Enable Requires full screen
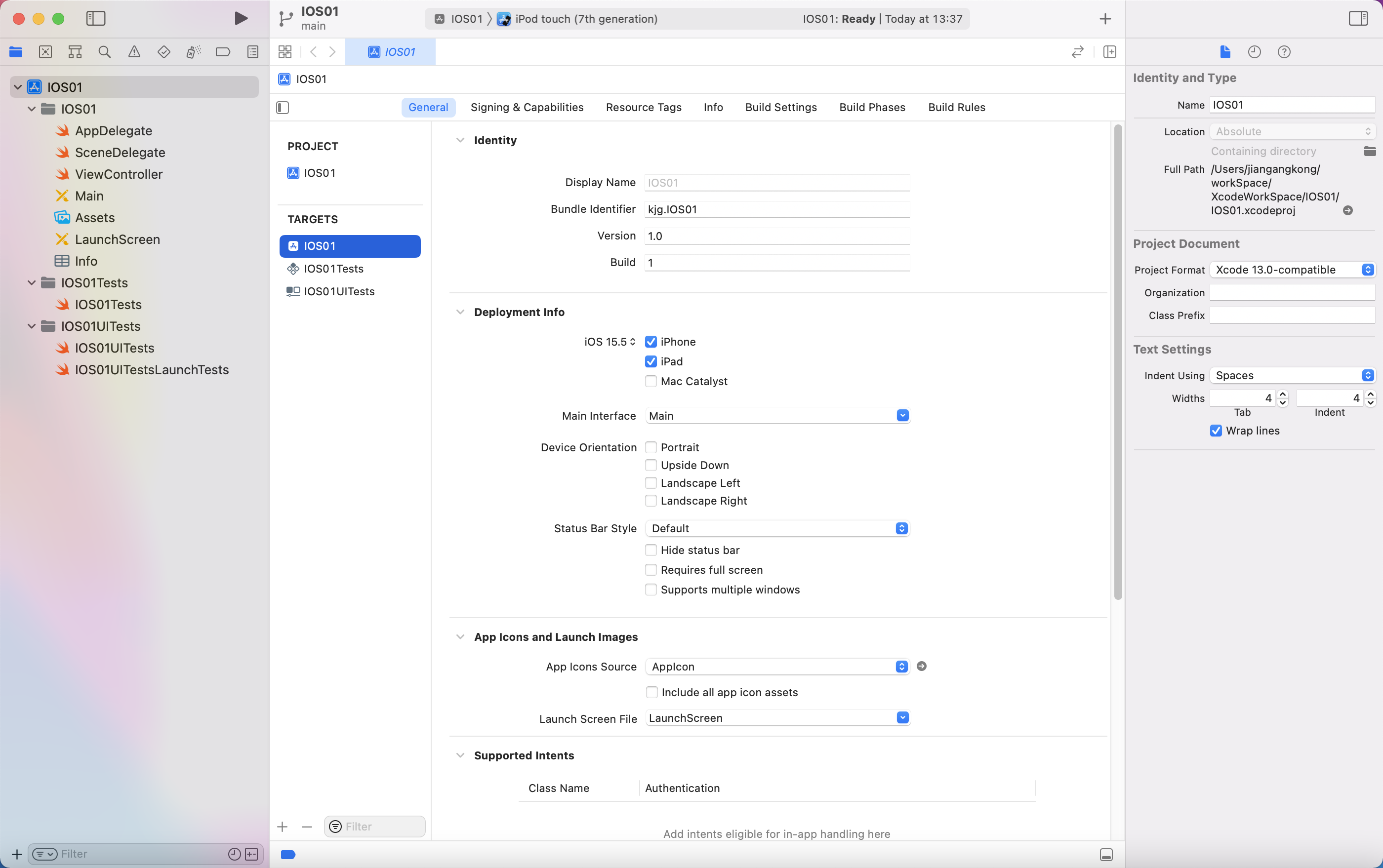Image resolution: width=1383 pixels, height=868 pixels. (651, 569)
